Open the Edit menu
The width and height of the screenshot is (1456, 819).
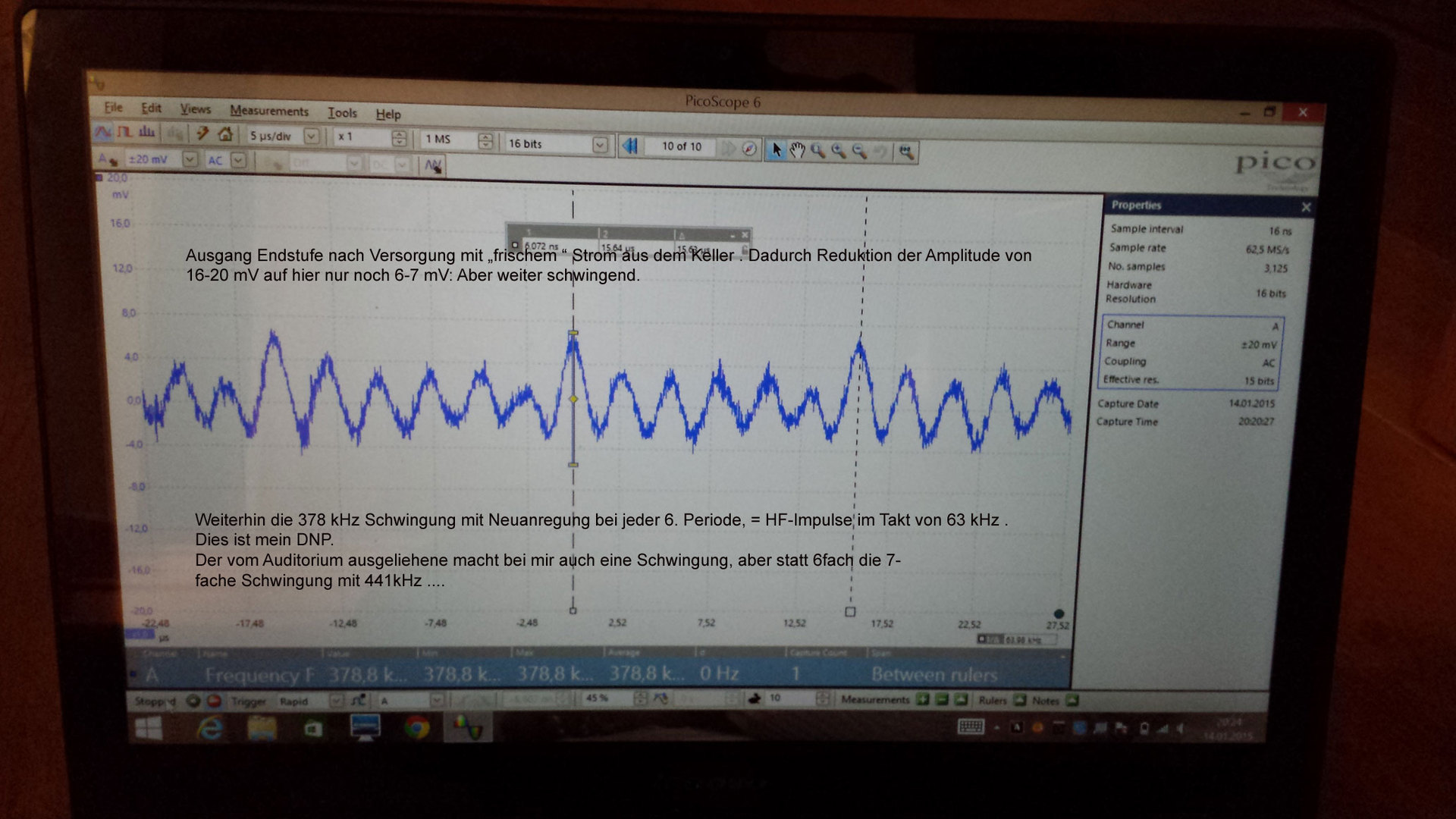point(151,108)
